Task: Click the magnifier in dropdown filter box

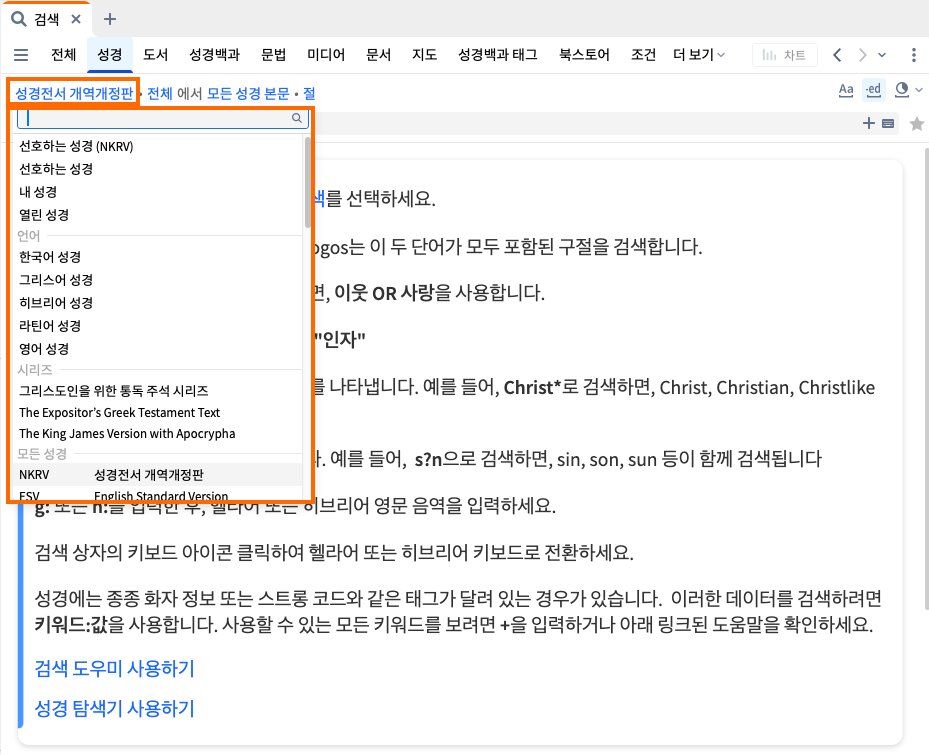Action: pyautogui.click(x=297, y=118)
